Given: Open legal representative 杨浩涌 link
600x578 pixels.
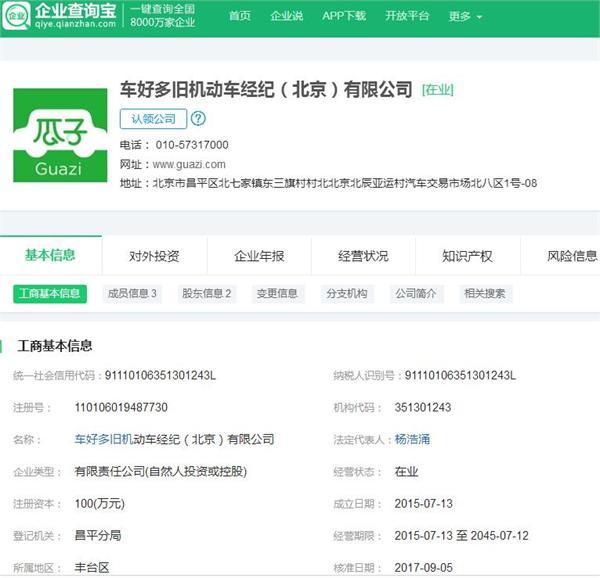Looking at the screenshot, I should [x=412, y=439].
